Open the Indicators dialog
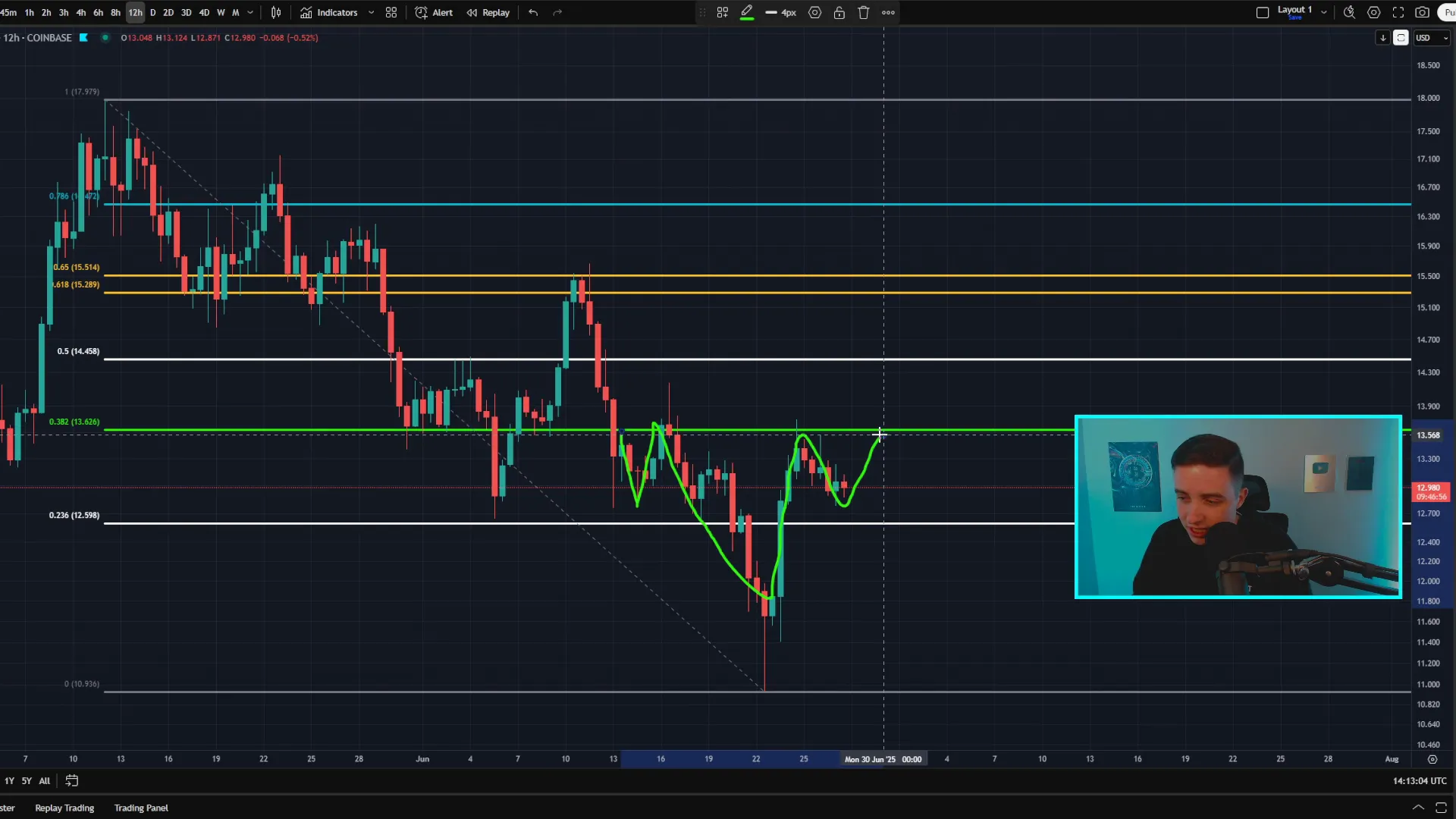This screenshot has width=1456, height=819. [328, 12]
